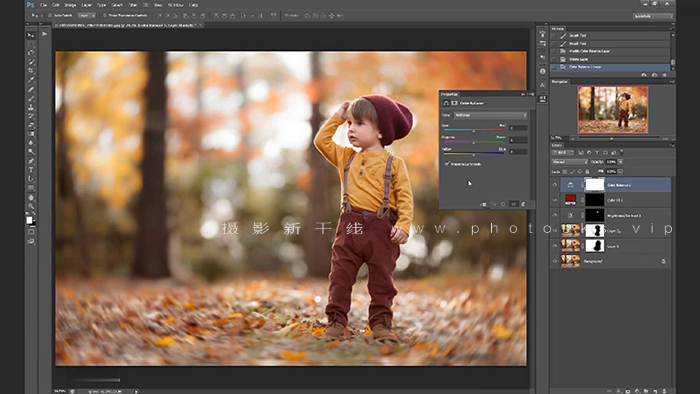Open the Layer menu

87,5
